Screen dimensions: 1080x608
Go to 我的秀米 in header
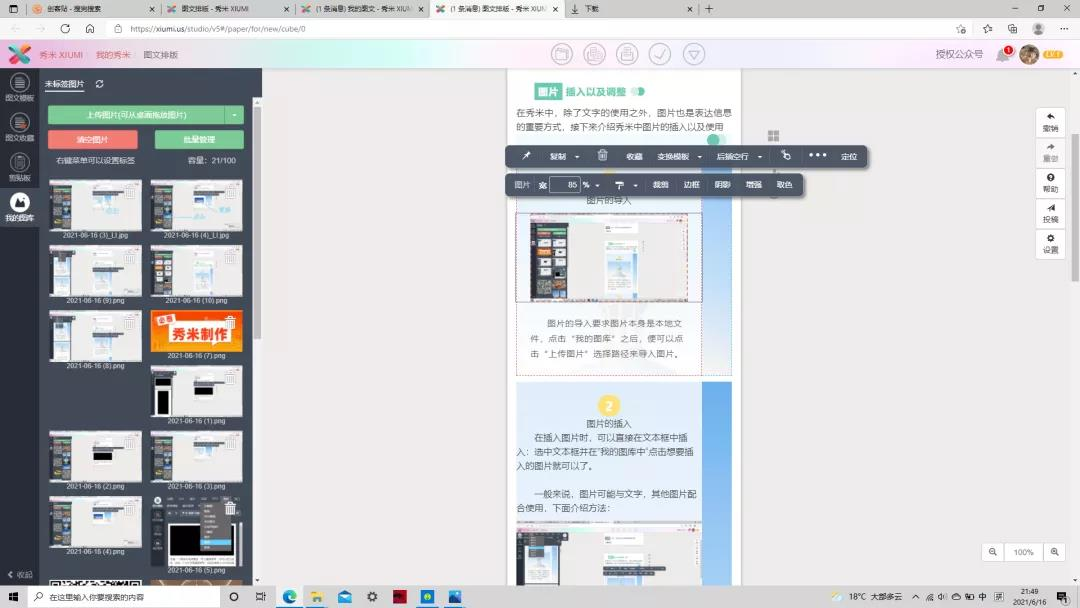(113, 55)
